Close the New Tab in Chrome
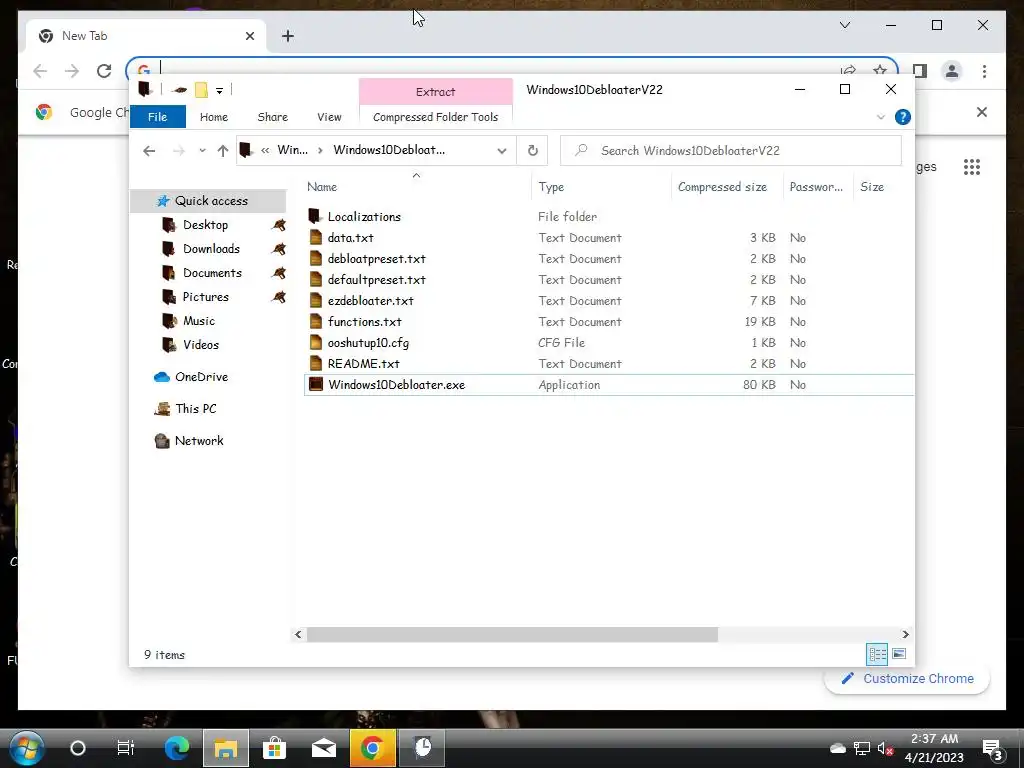 249,36
